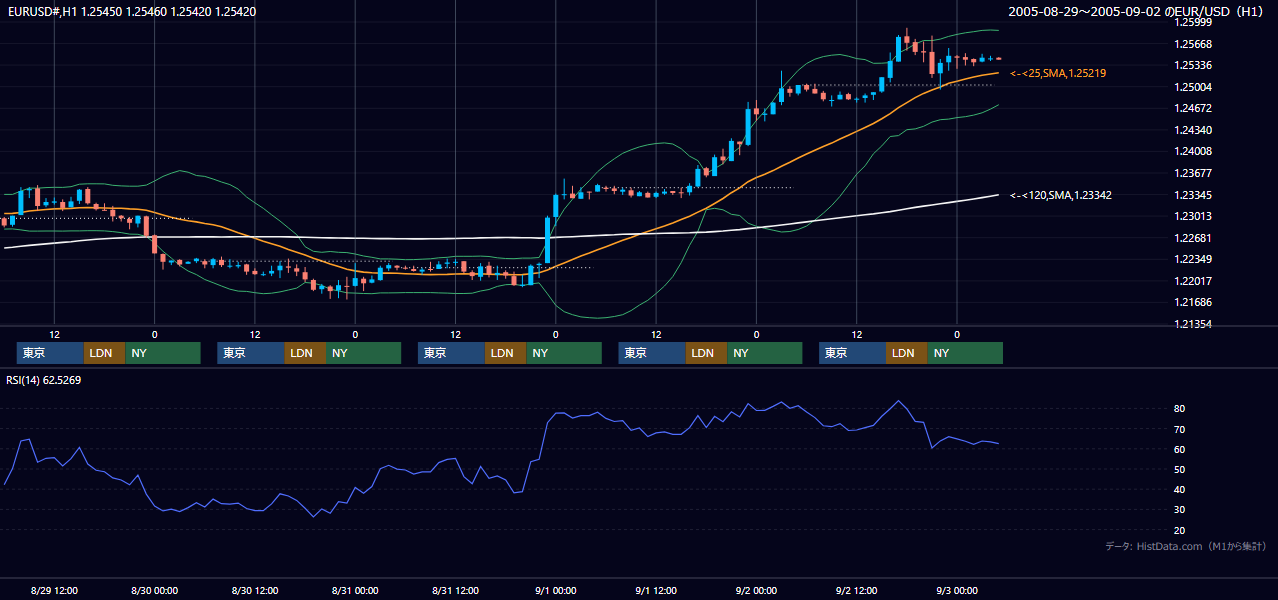Screen dimensions: 1278x600
Task: Click the 8/30 12:00 date label
Action: [x=255, y=591]
